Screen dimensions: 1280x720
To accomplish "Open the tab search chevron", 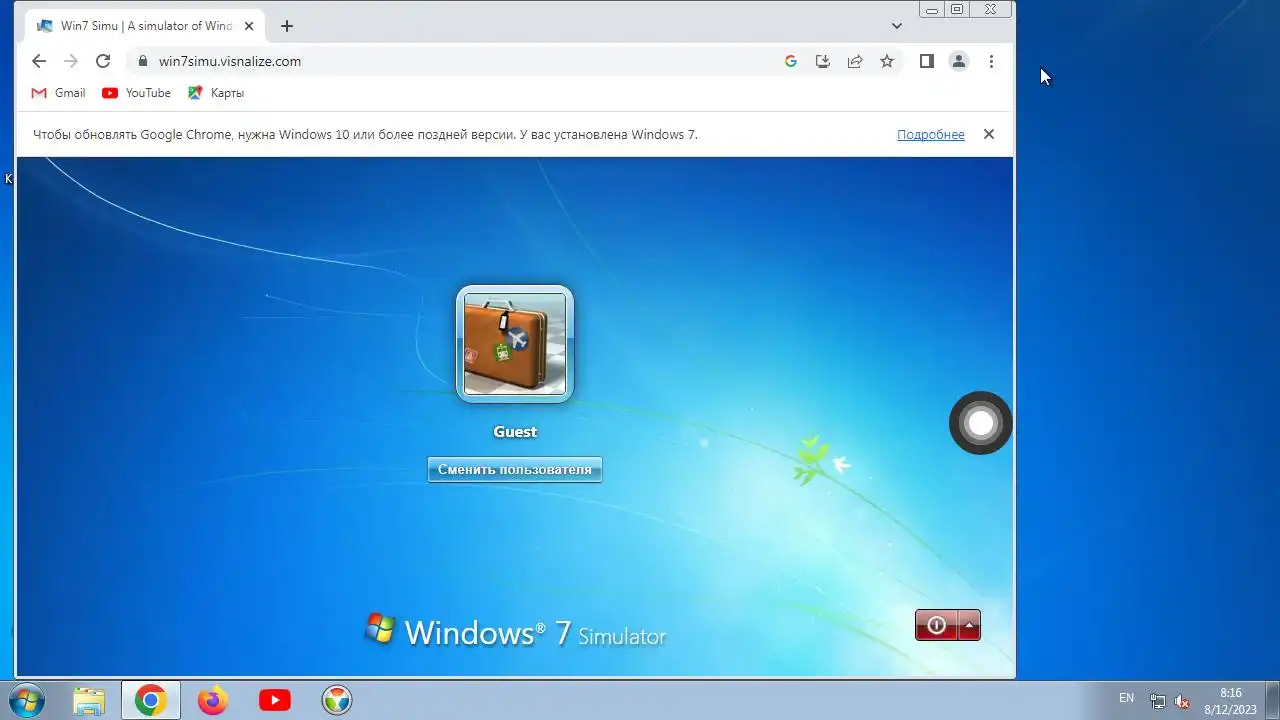I will (x=897, y=25).
